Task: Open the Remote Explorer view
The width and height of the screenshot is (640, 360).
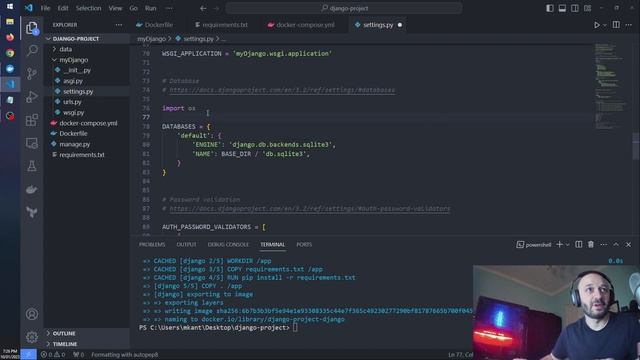Action: (x=32, y=143)
